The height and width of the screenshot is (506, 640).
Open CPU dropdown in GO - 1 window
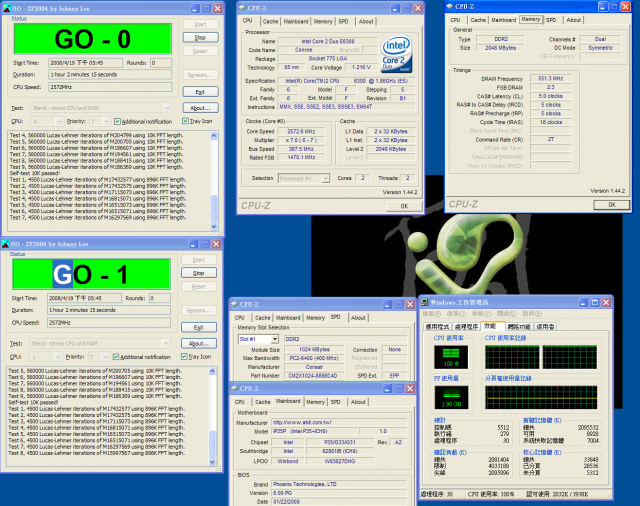pyautogui.click(x=58, y=357)
